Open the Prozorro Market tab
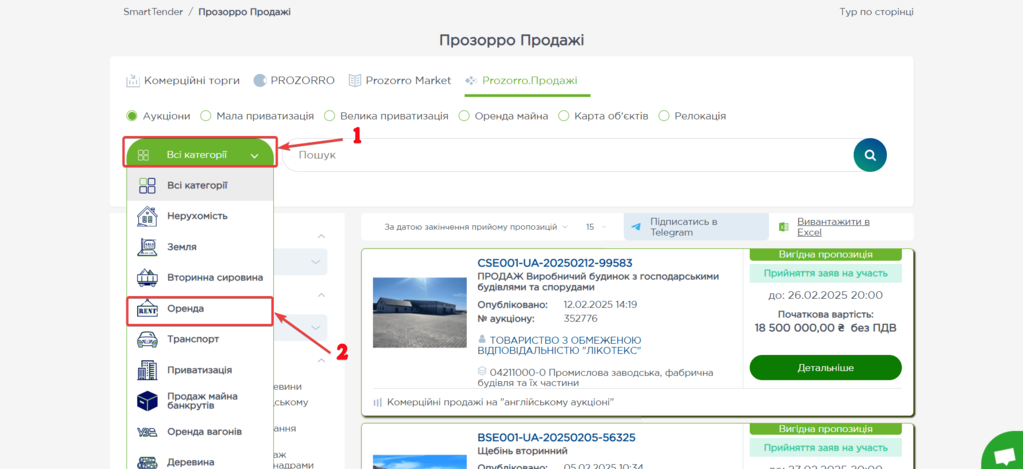Image resolution: width=1023 pixels, height=469 pixels. tap(400, 80)
